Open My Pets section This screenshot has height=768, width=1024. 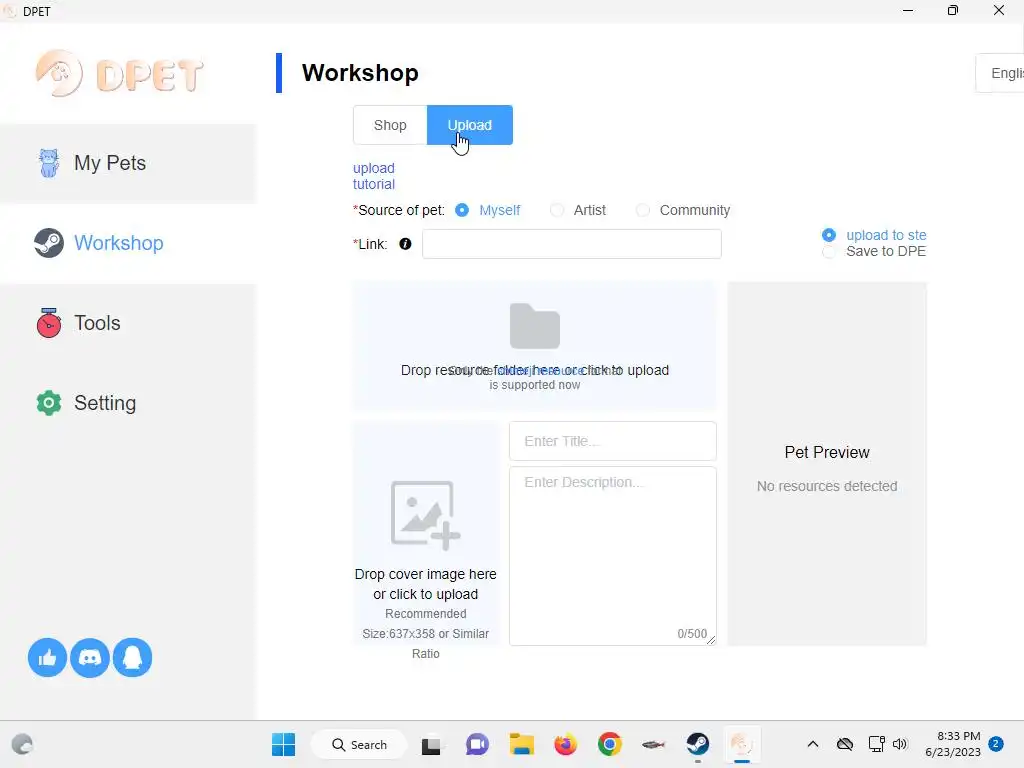(x=128, y=163)
